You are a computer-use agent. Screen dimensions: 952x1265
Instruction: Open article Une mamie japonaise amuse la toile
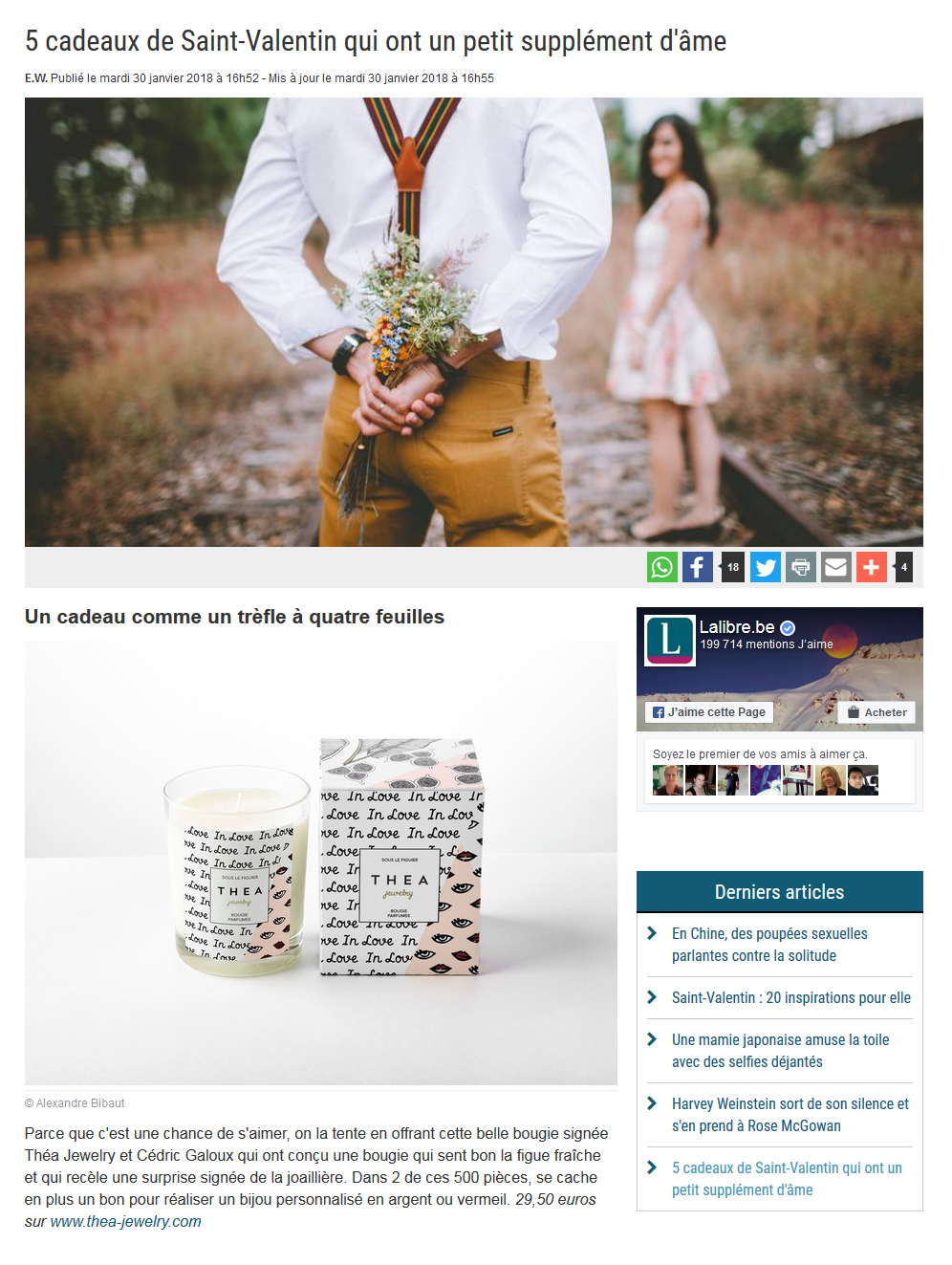tap(780, 1051)
